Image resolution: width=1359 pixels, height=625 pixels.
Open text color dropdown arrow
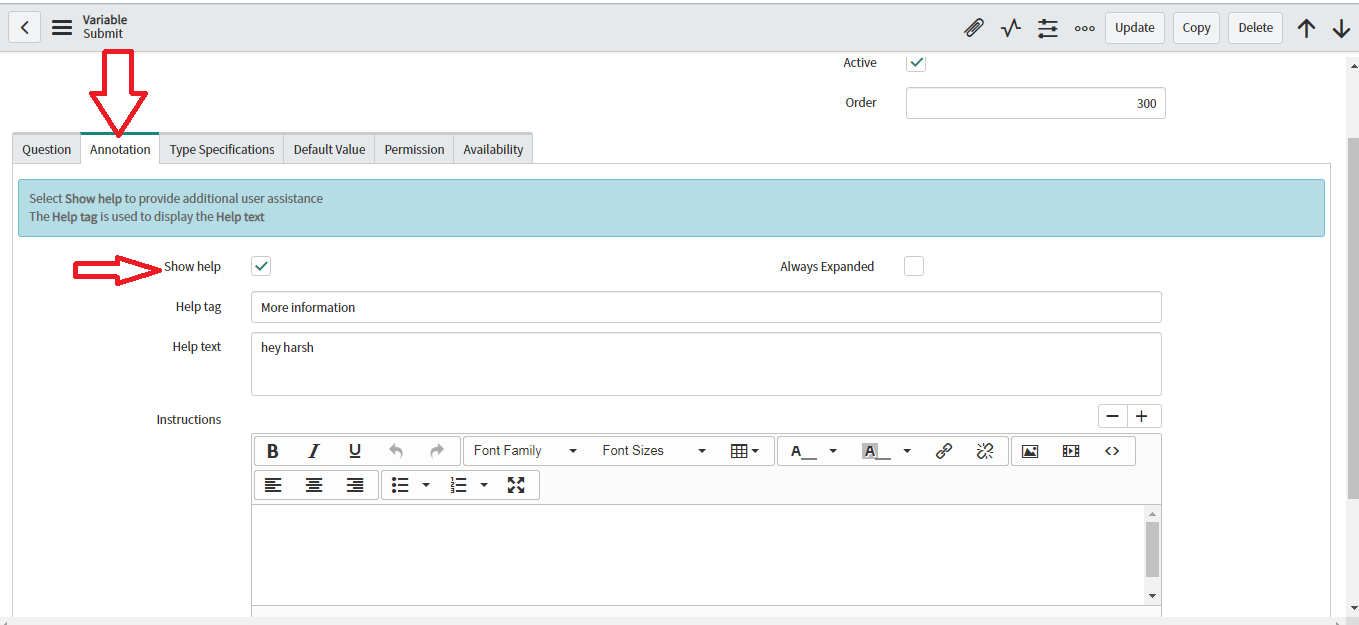point(833,451)
